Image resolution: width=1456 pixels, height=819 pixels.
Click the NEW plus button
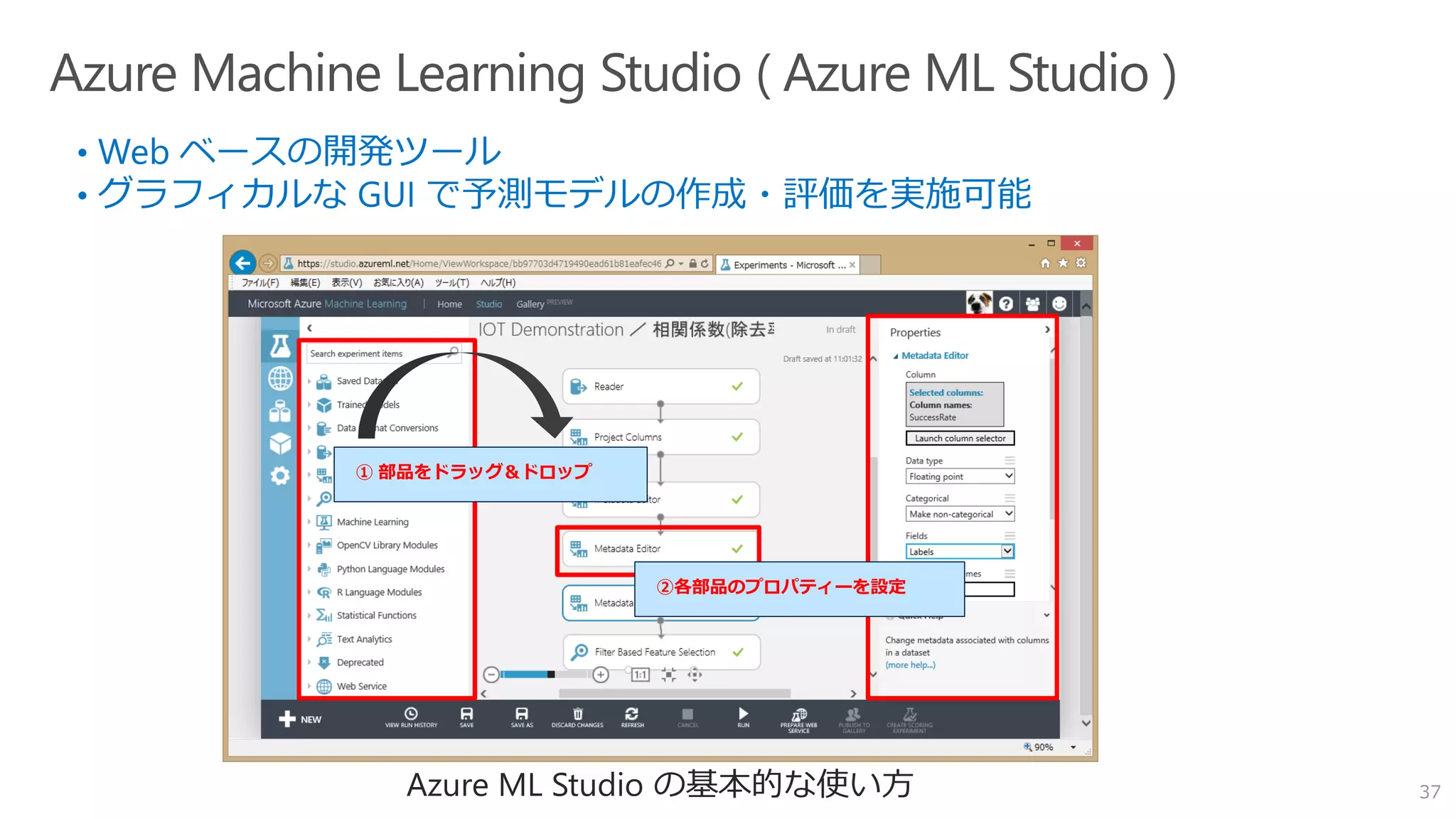tap(300, 719)
